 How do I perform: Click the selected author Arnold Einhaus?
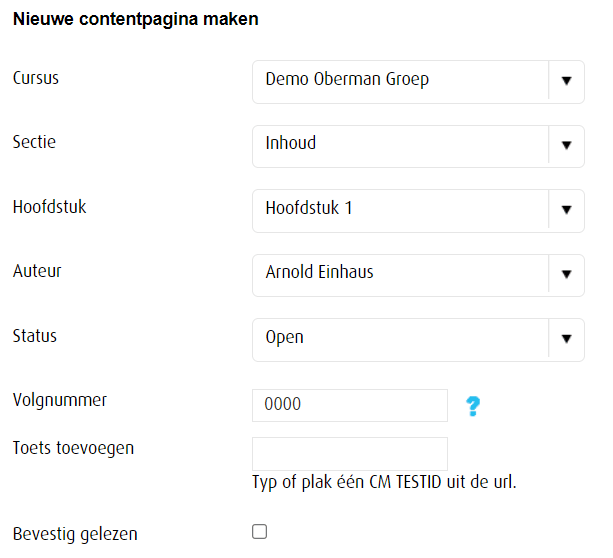pos(319,272)
